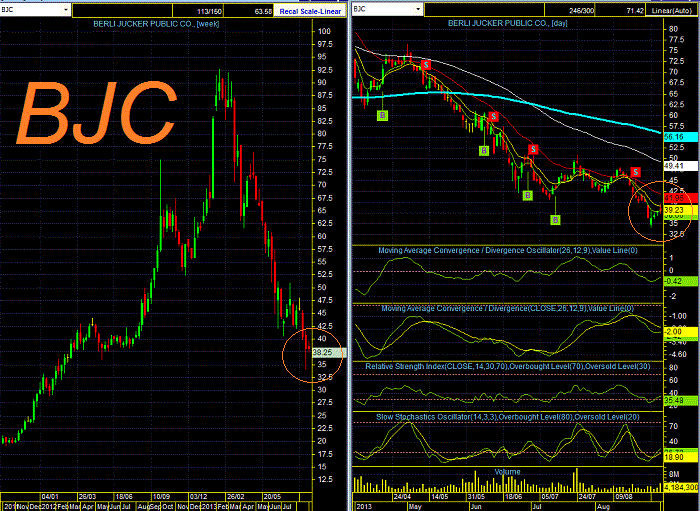Click the -2.00 MACD value label
Screen dimensions: 700x511
[x=680, y=332]
